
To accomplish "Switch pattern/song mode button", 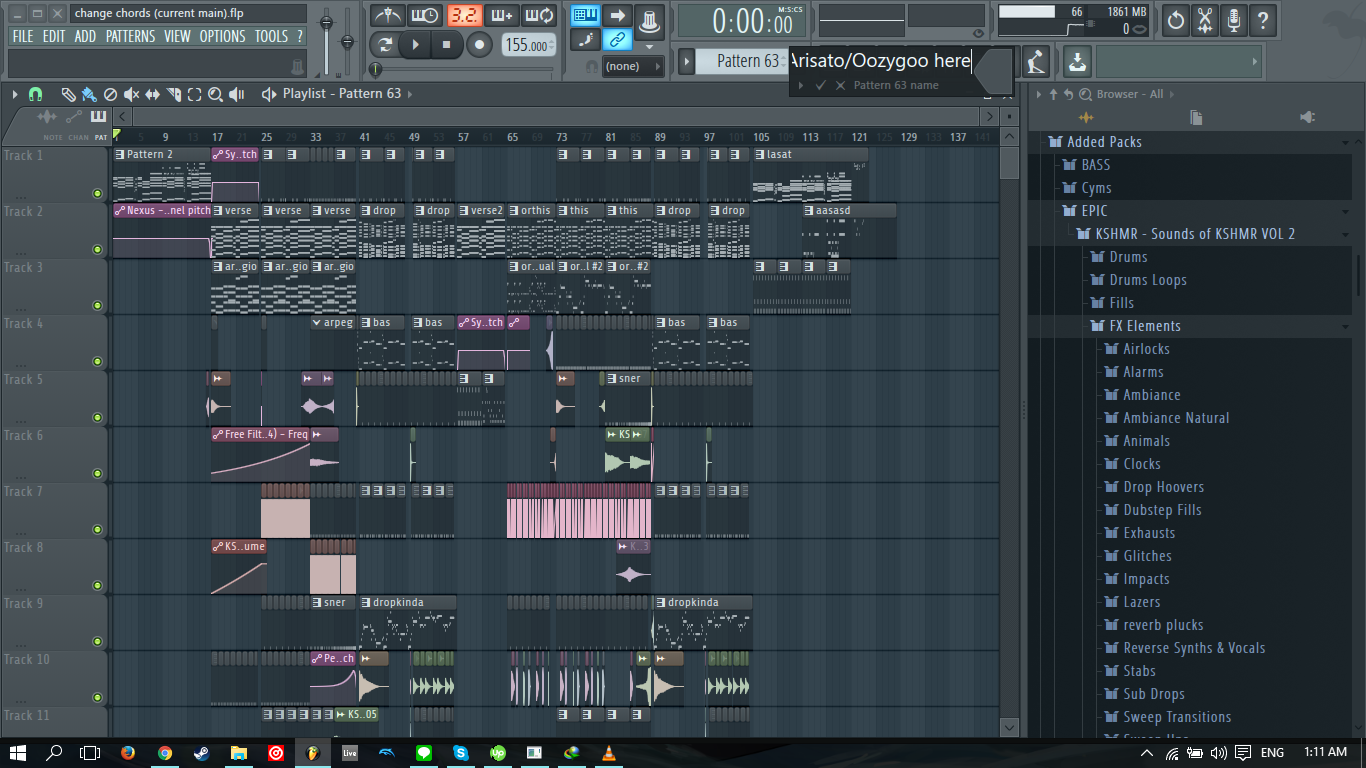I will coord(385,44).
